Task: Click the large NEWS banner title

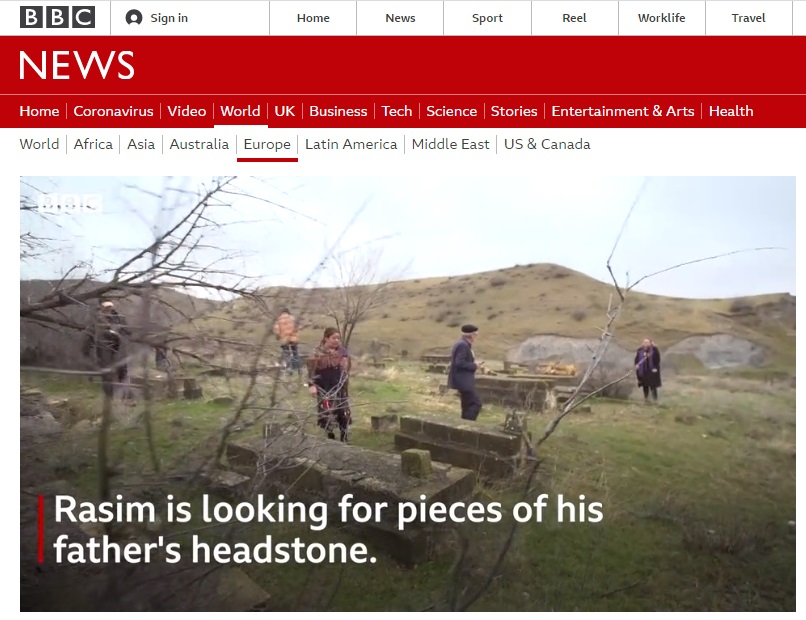Action: point(77,65)
